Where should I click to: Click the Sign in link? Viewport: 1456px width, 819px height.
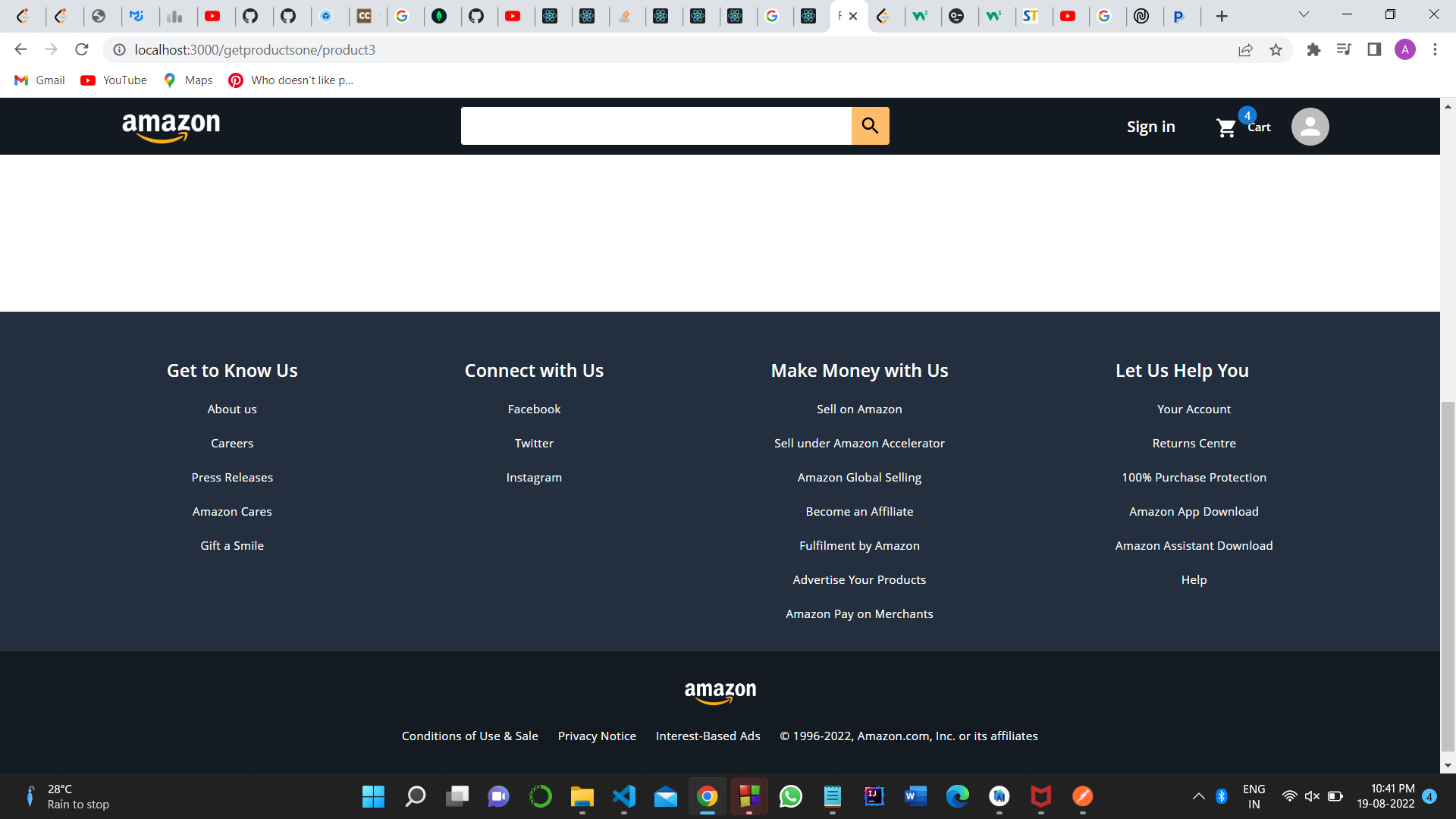[x=1150, y=126]
